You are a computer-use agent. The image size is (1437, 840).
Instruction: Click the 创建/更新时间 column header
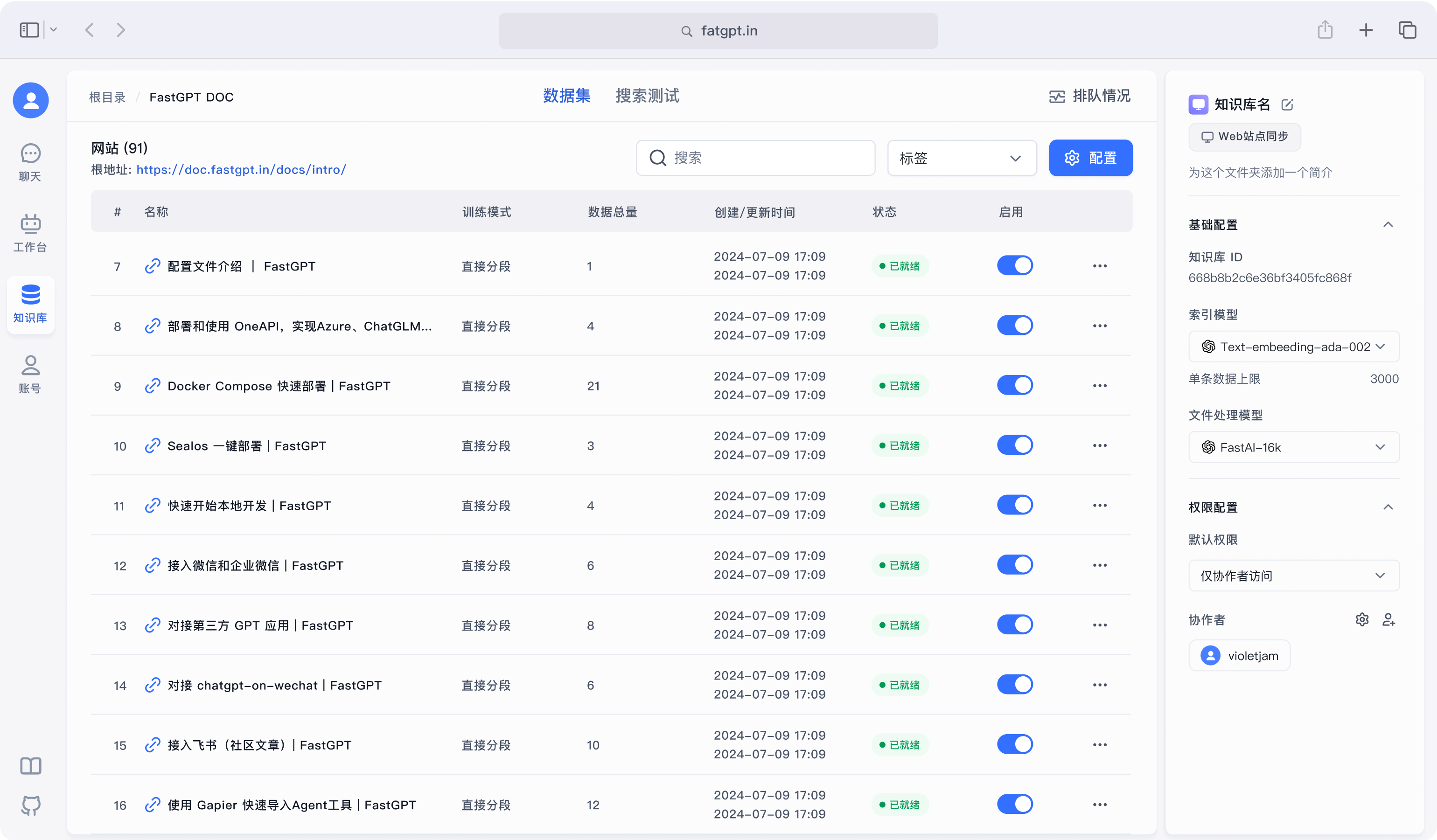754,213
